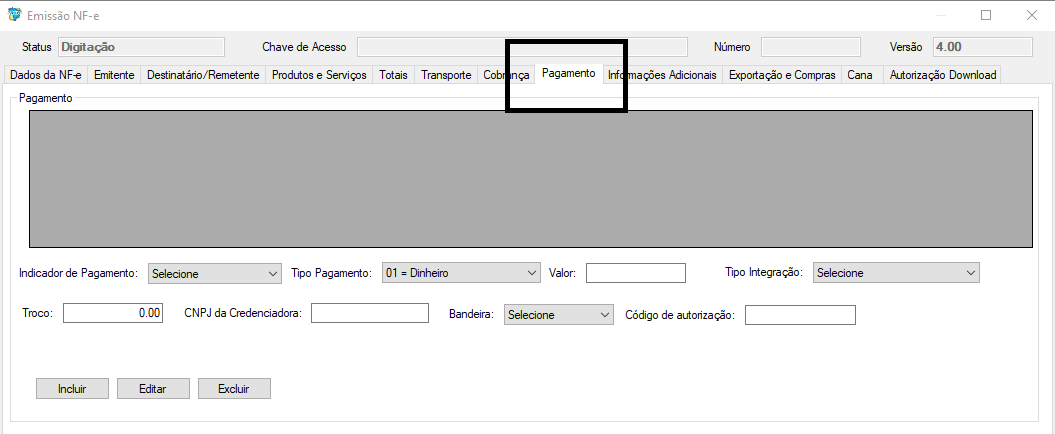Switch to the Emitente tab
This screenshot has width=1055, height=434.
coord(114,75)
